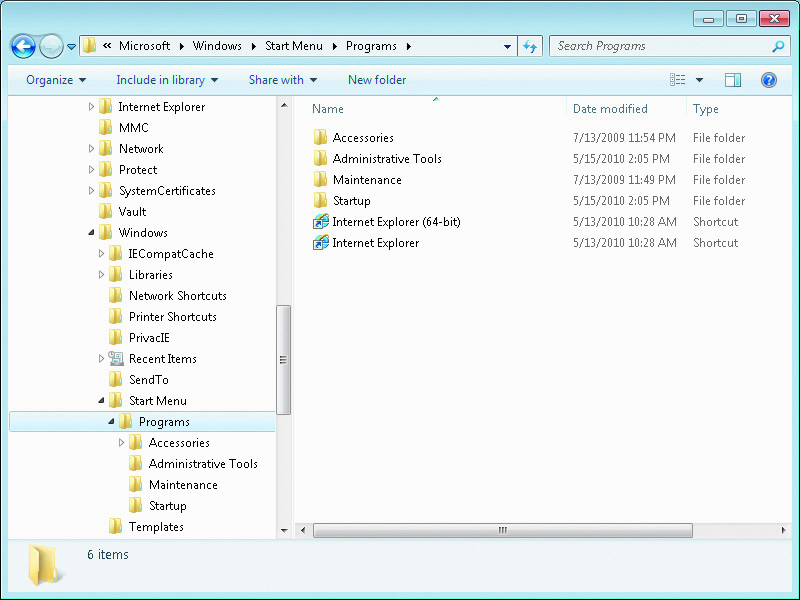
Task: Select the Accessories folder icon in file list
Action: [x=320, y=137]
